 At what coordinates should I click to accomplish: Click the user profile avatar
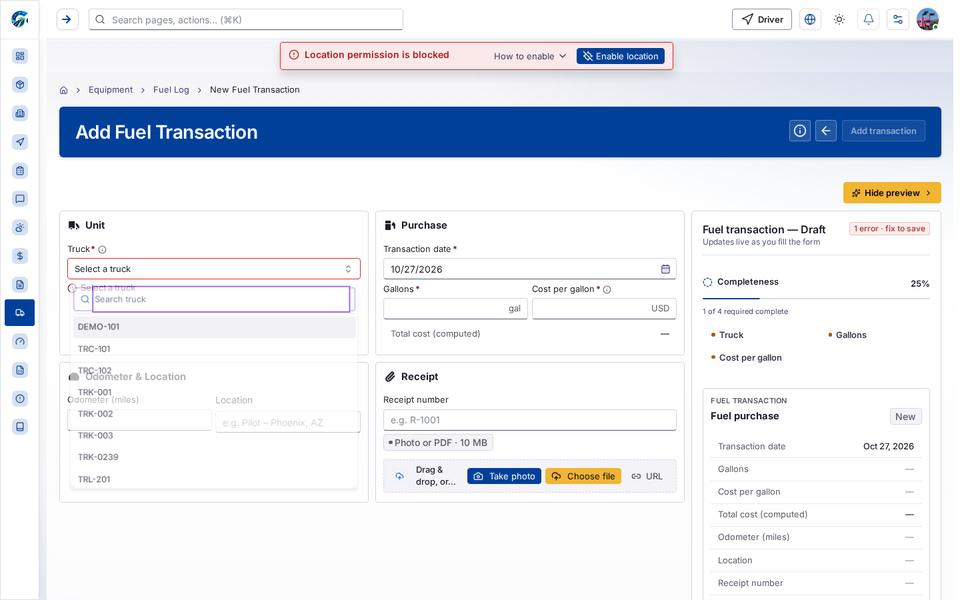[928, 20]
